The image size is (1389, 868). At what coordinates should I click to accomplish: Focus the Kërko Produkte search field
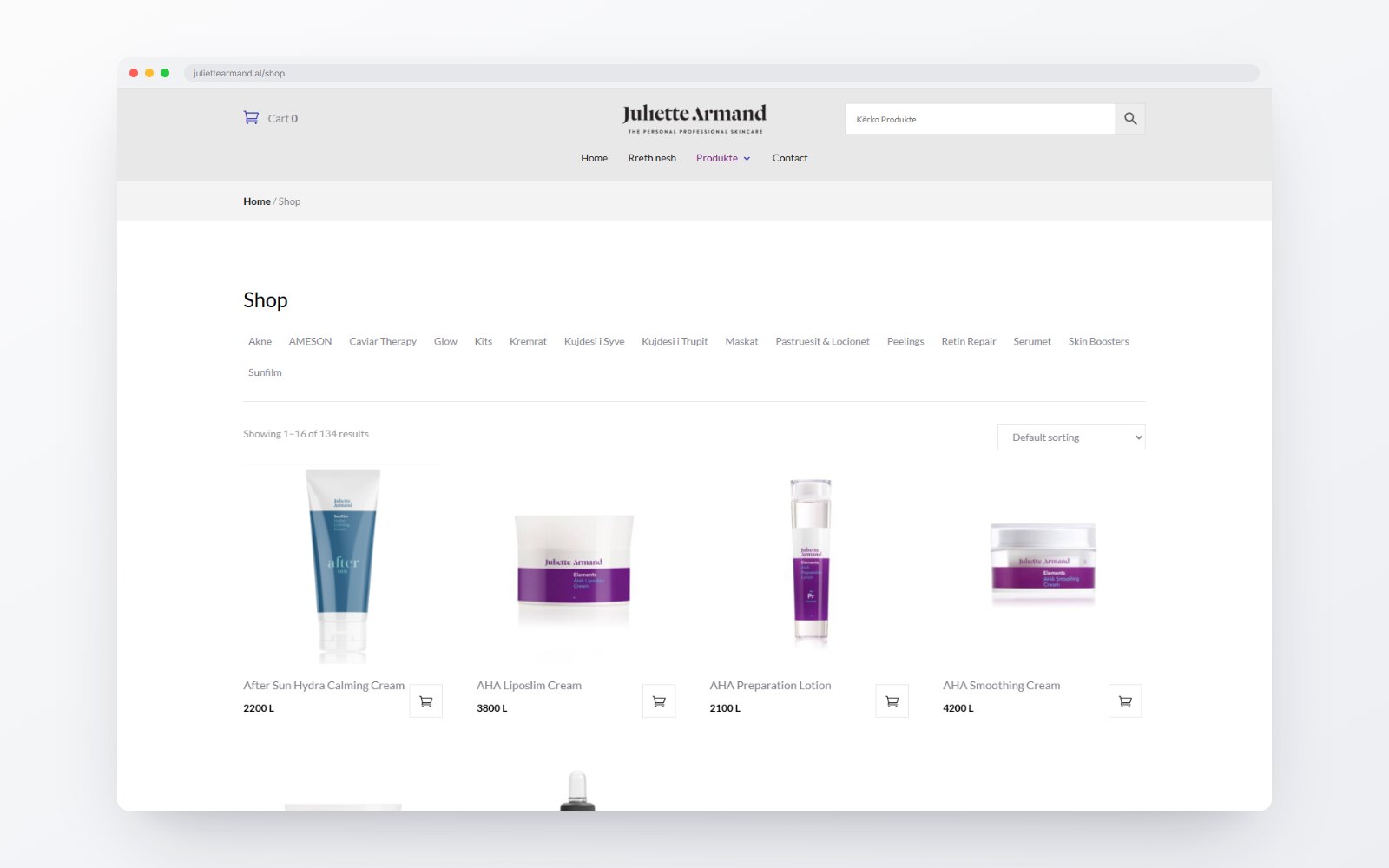979,119
